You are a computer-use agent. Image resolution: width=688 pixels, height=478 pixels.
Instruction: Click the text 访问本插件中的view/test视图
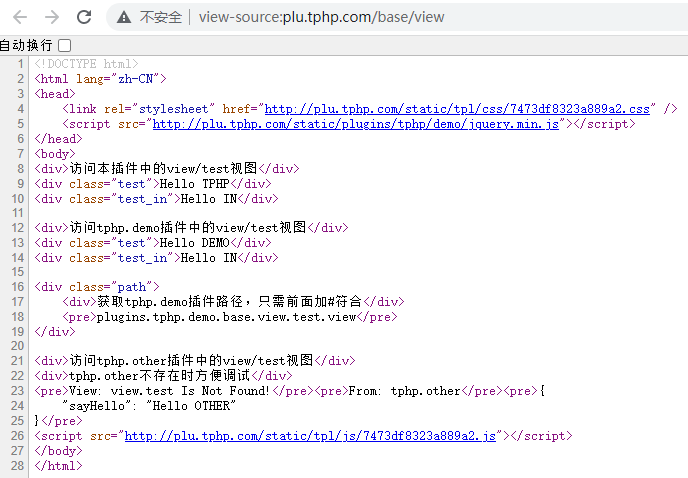click(x=163, y=169)
